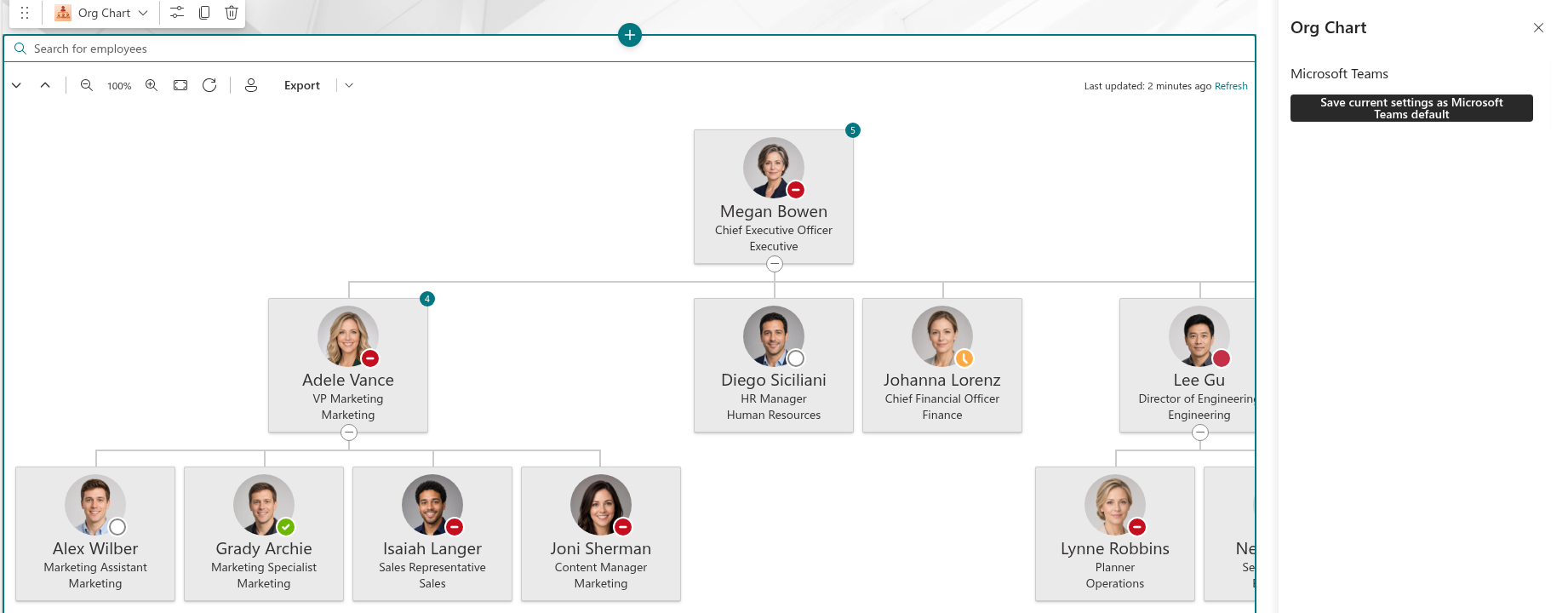Click Megan Bowen's do-not-disturb status icon
This screenshot has height=613, width=1568.
point(796,190)
